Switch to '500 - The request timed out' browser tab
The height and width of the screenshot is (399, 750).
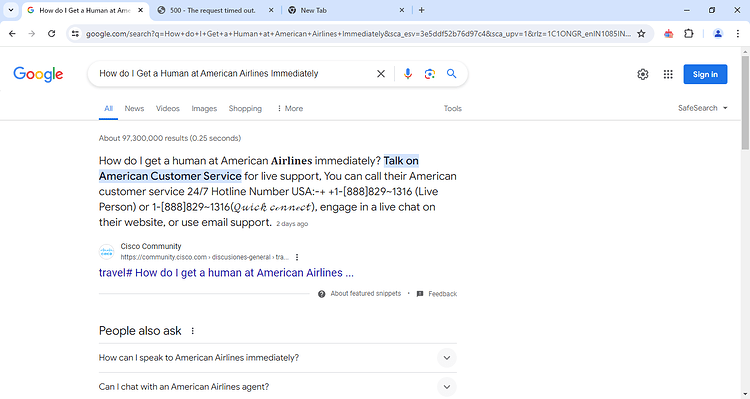[213, 10]
